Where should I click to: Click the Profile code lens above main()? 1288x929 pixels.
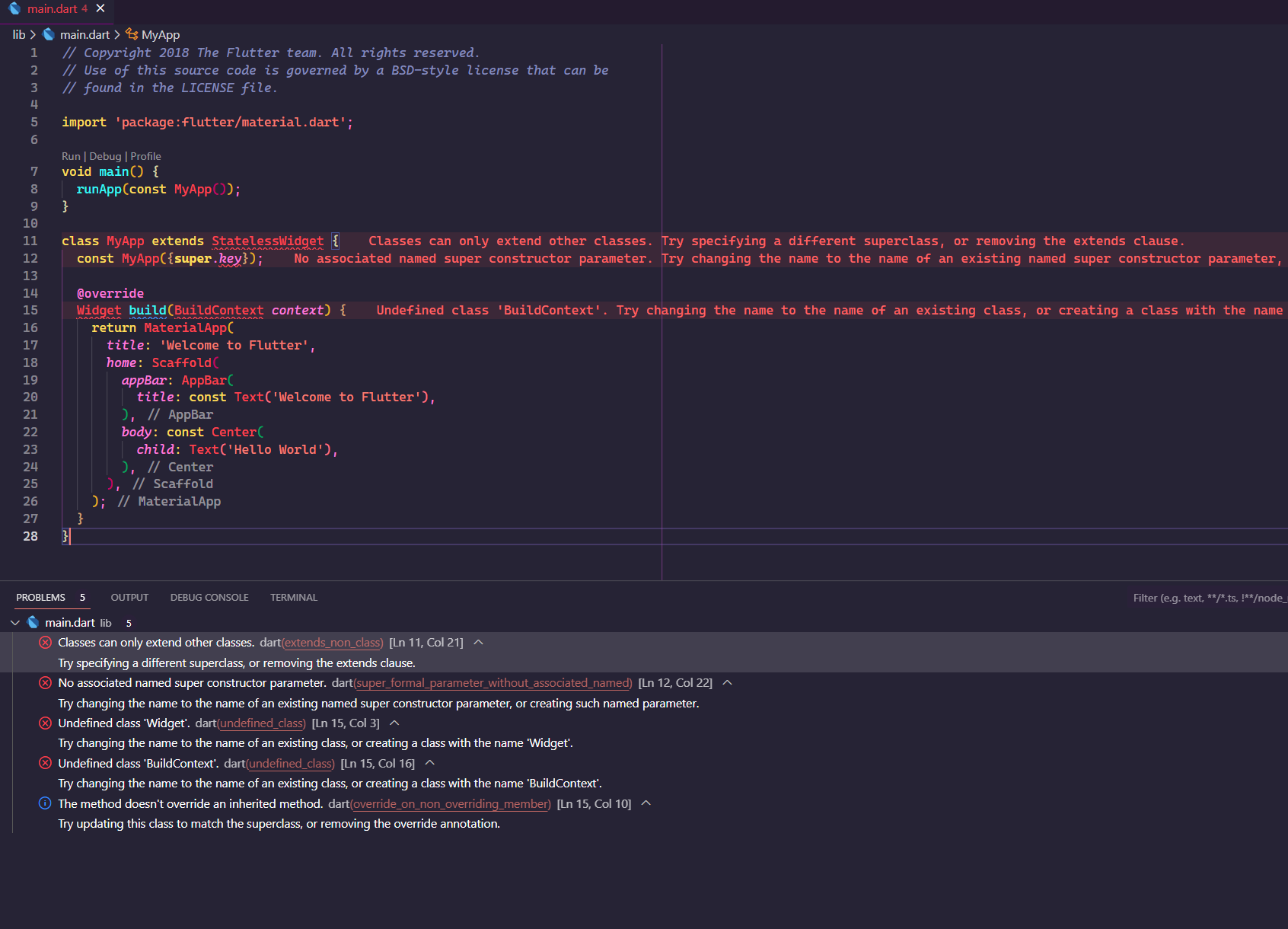145,156
